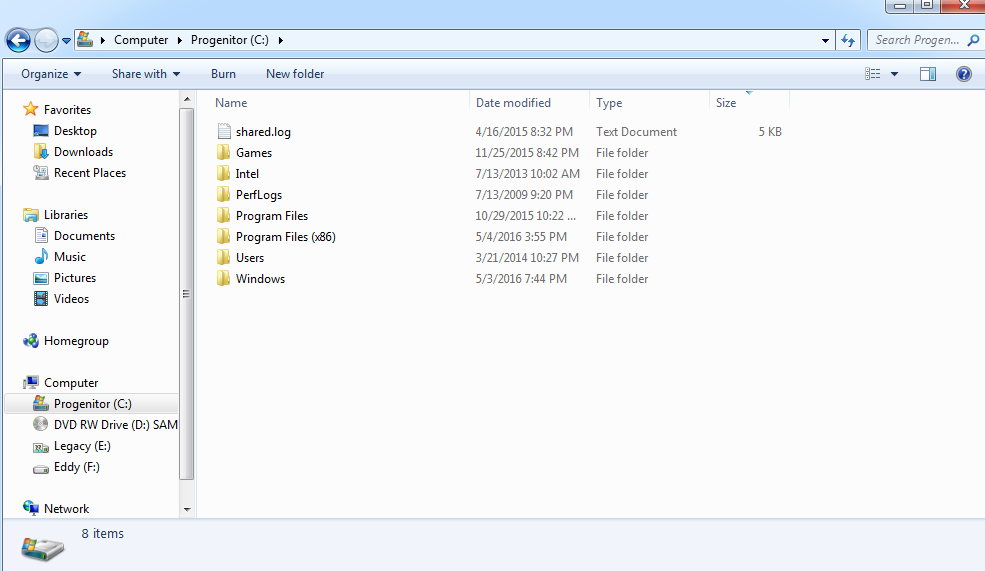The height and width of the screenshot is (571, 985).
Task: Open the Organize dropdown menu
Action: [x=52, y=74]
